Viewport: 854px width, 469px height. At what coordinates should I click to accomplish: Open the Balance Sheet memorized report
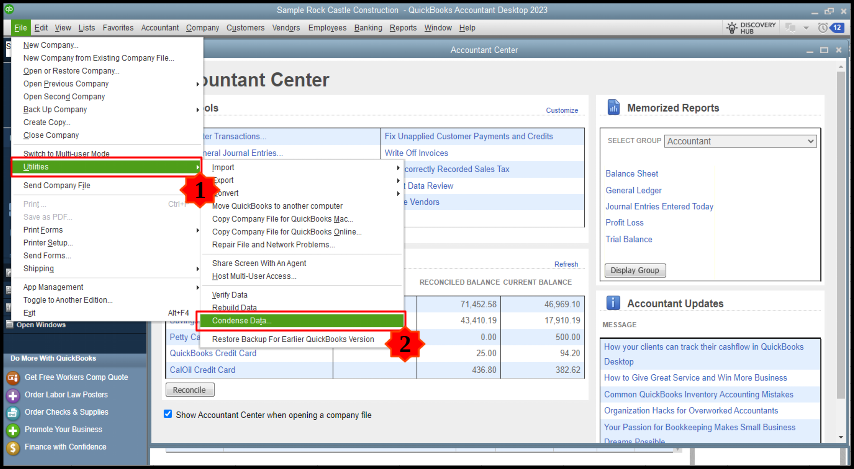coord(631,174)
